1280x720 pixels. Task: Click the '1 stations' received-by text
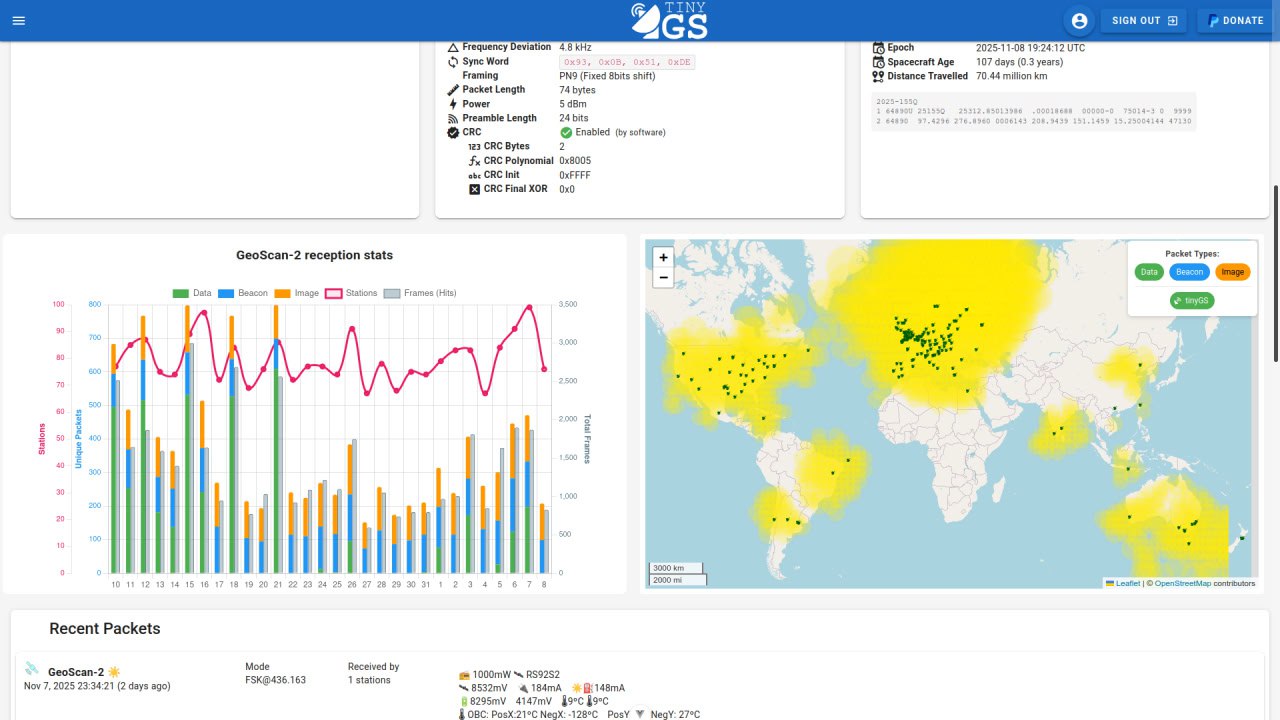pos(370,680)
